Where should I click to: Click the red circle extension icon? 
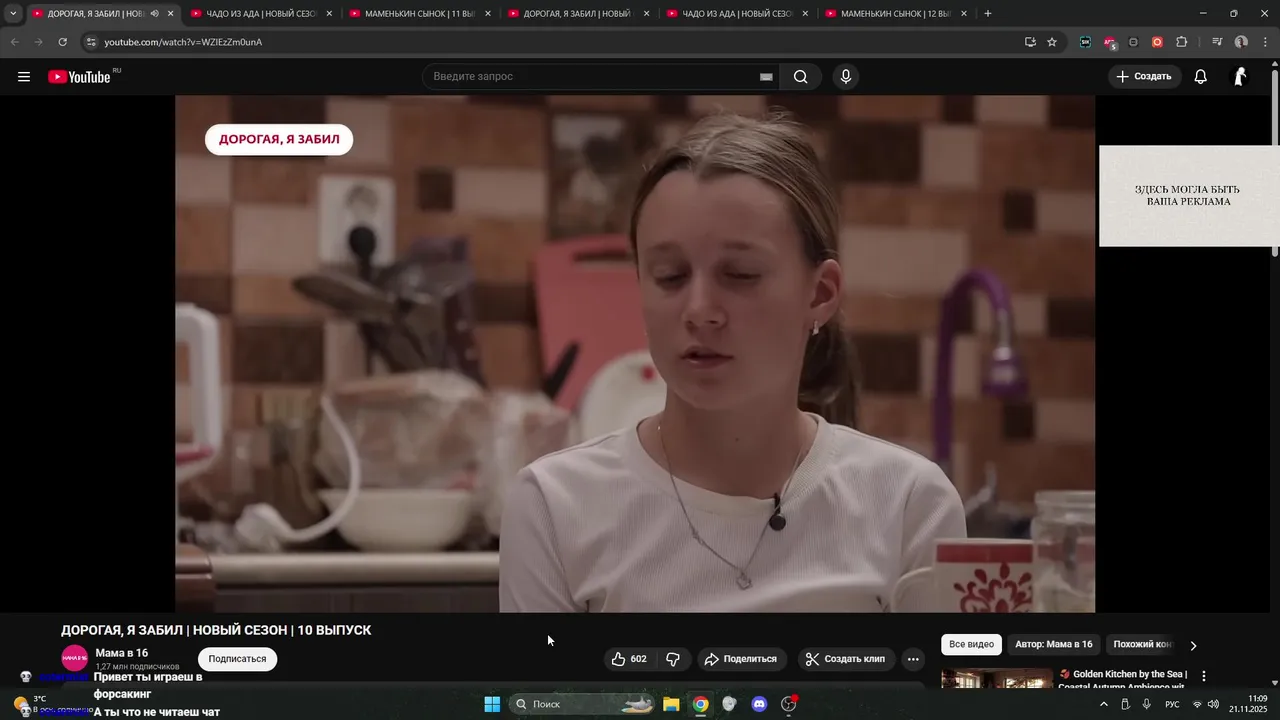point(1157,42)
